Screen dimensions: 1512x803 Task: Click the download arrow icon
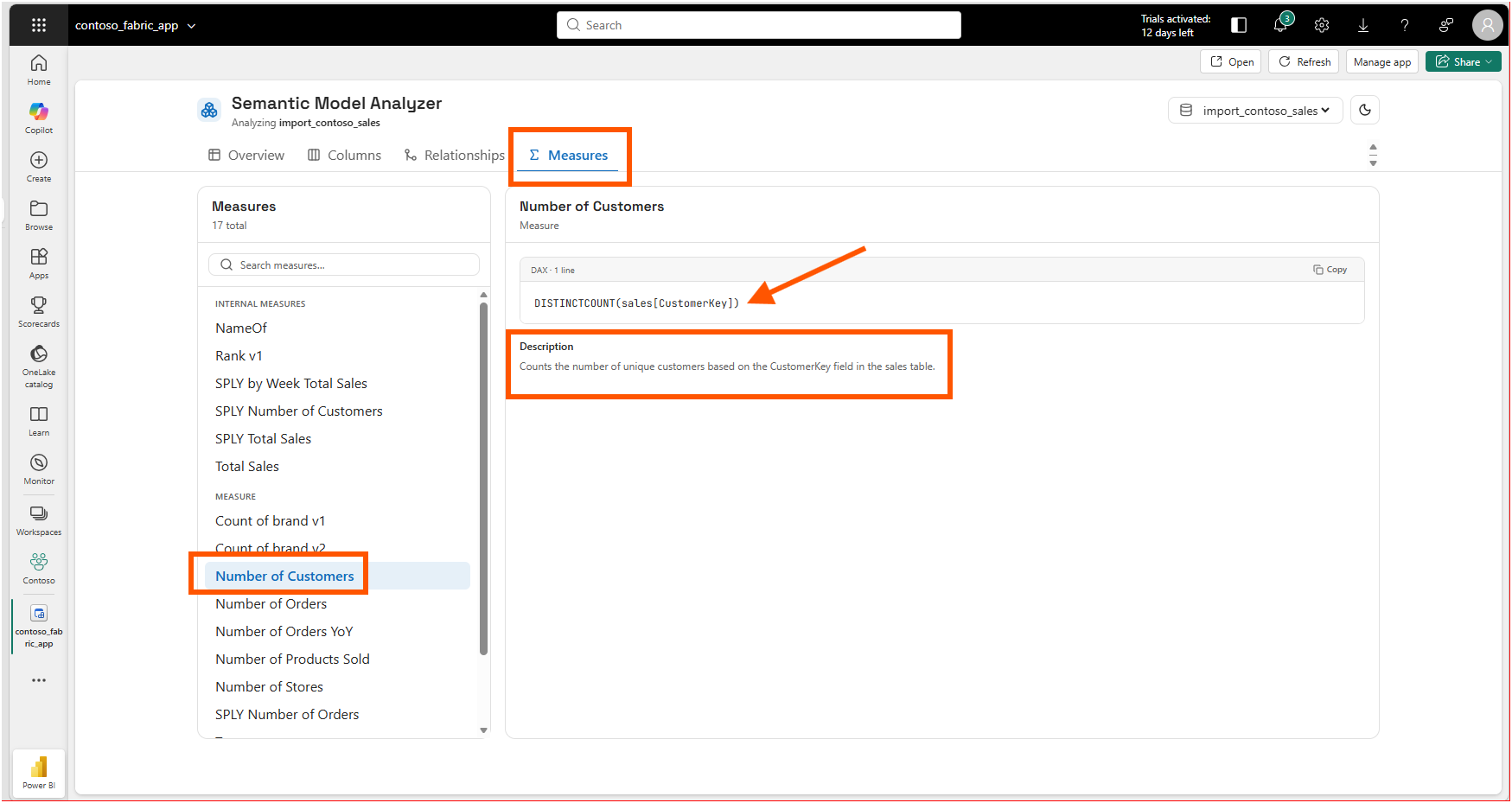point(1363,25)
